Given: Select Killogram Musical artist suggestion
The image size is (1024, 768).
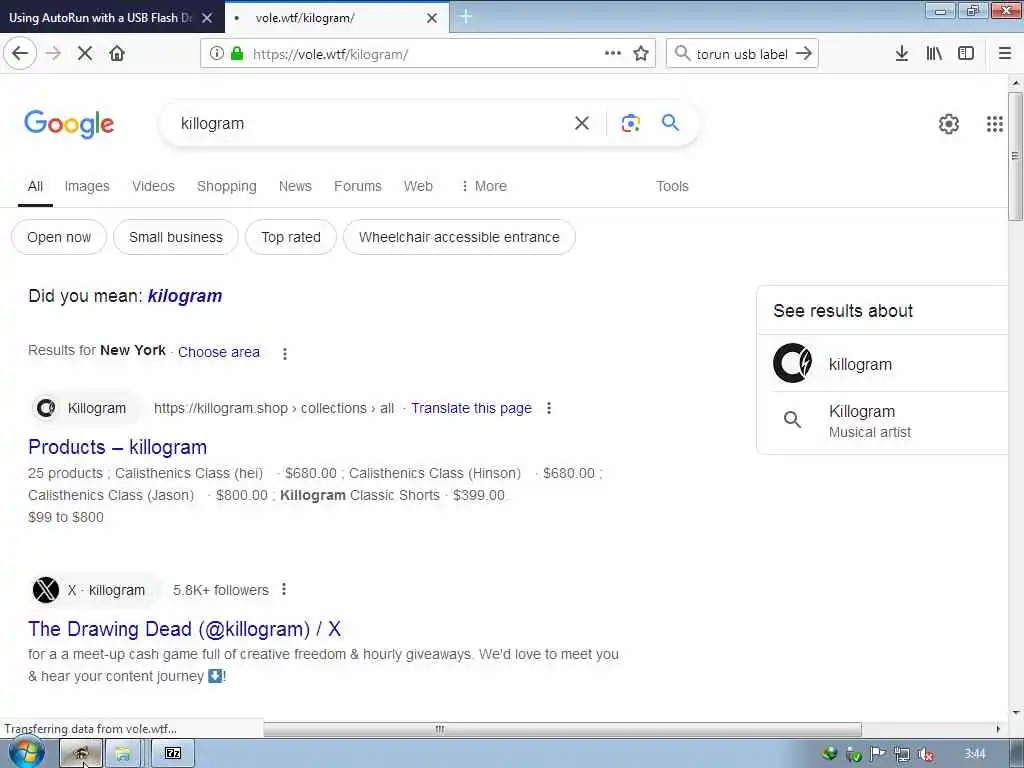Looking at the screenshot, I should point(889,421).
